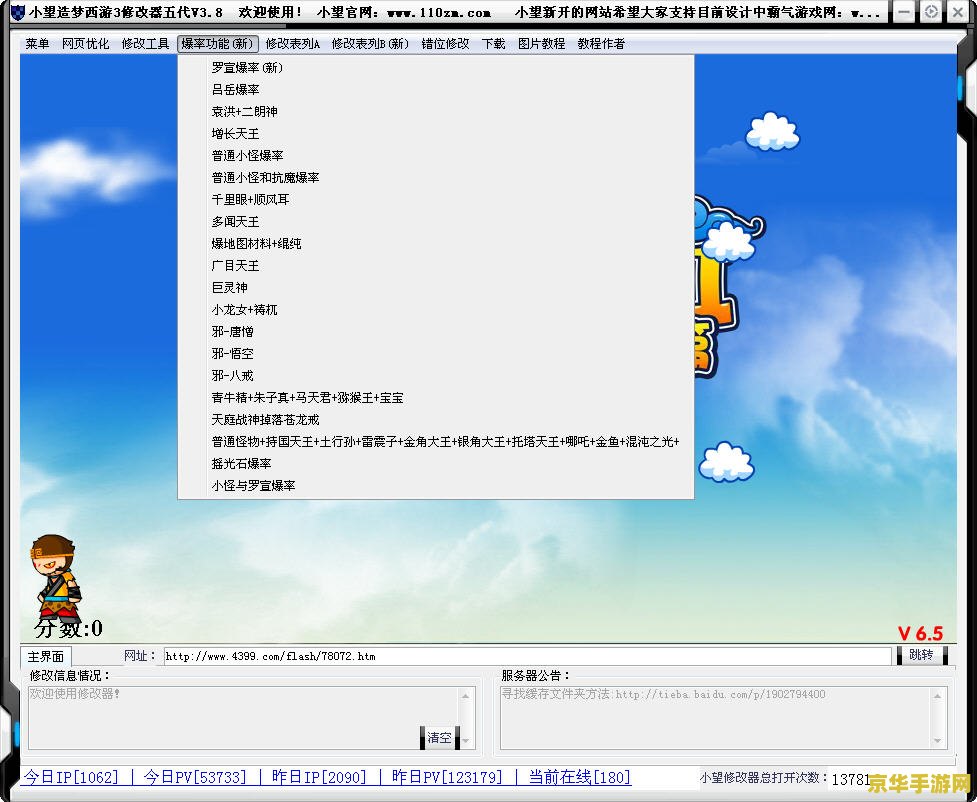Open the 网页优化 menu
The height and width of the screenshot is (802, 977).
tap(85, 44)
